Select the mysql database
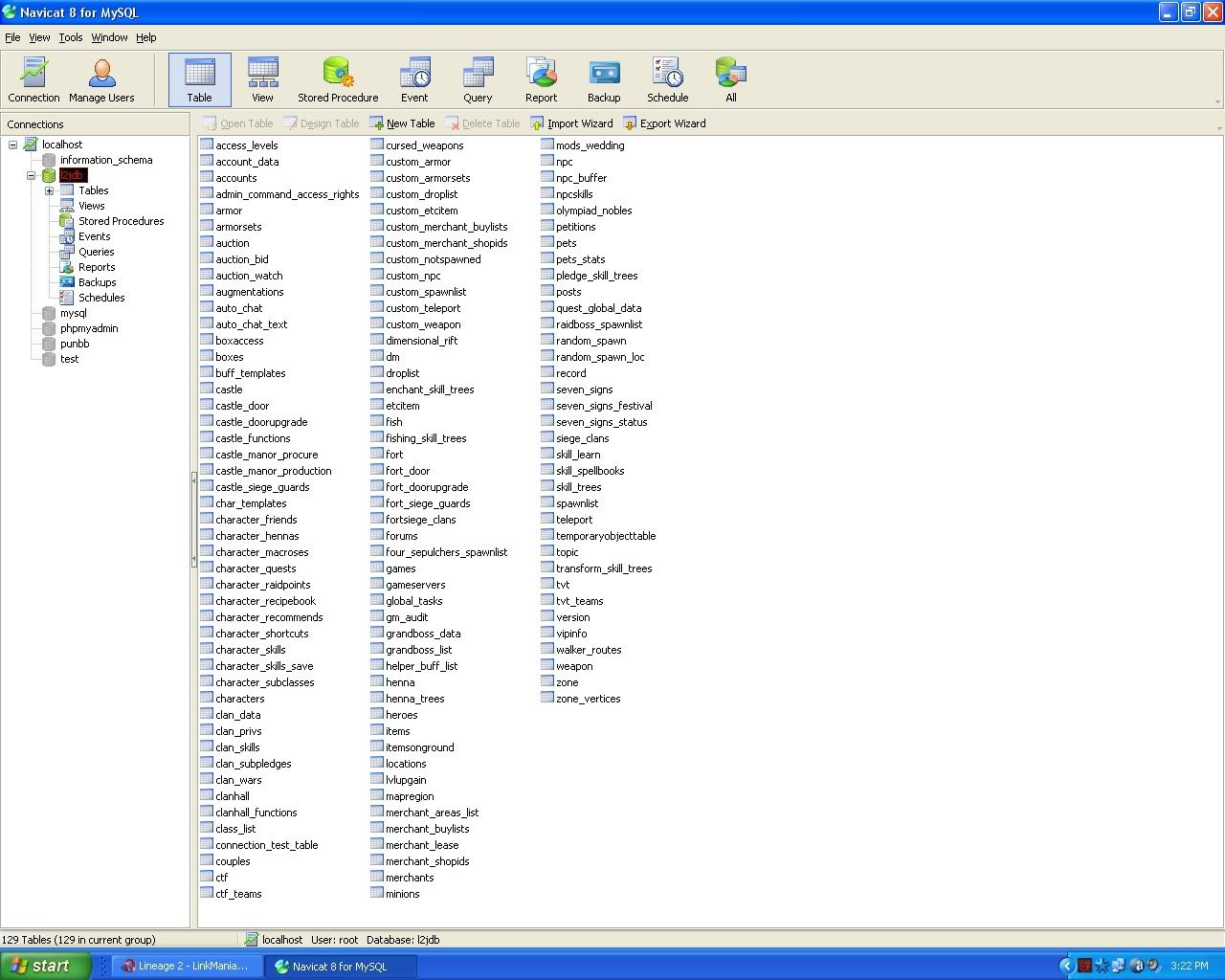This screenshot has width=1225, height=980. point(73,313)
